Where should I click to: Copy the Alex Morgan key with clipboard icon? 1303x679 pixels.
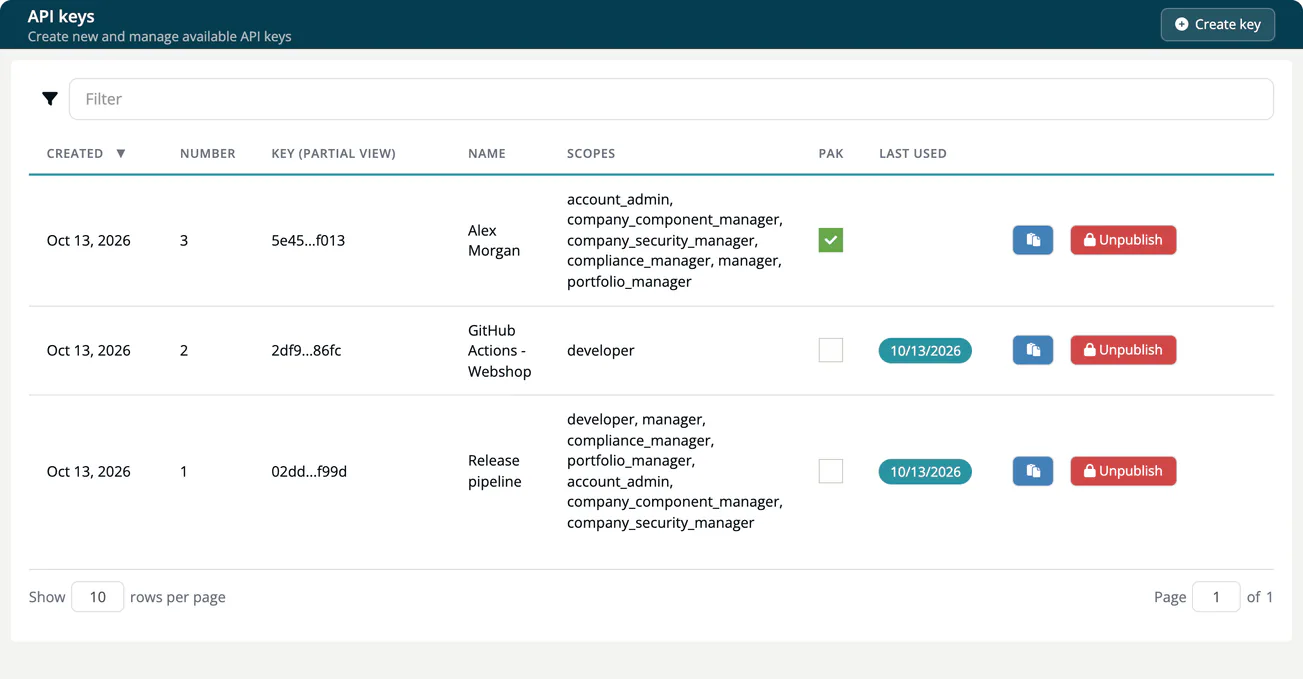1033,240
